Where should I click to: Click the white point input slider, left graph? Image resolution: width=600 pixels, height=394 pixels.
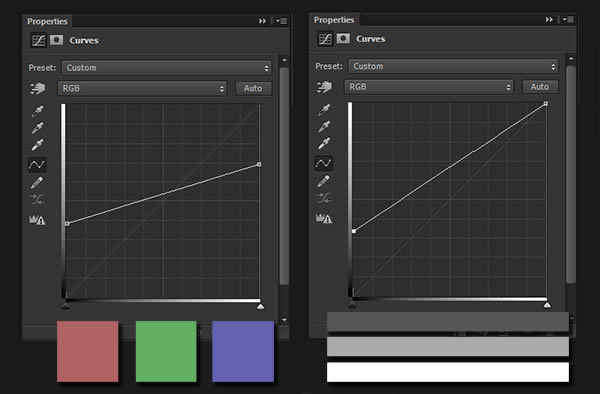[x=260, y=306]
